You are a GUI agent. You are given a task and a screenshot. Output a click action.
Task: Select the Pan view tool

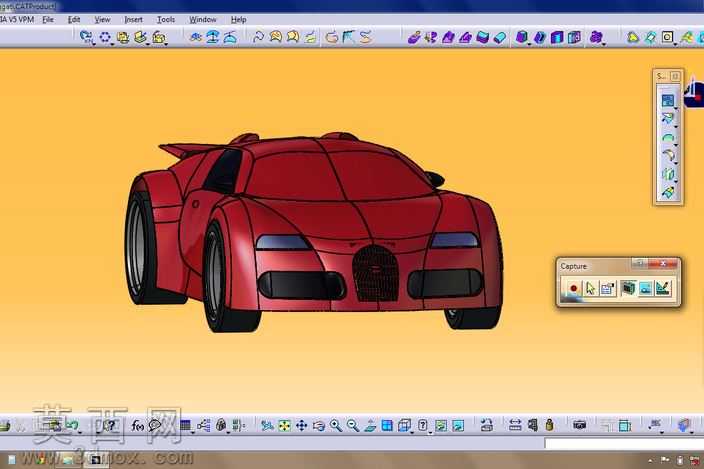click(x=301, y=425)
